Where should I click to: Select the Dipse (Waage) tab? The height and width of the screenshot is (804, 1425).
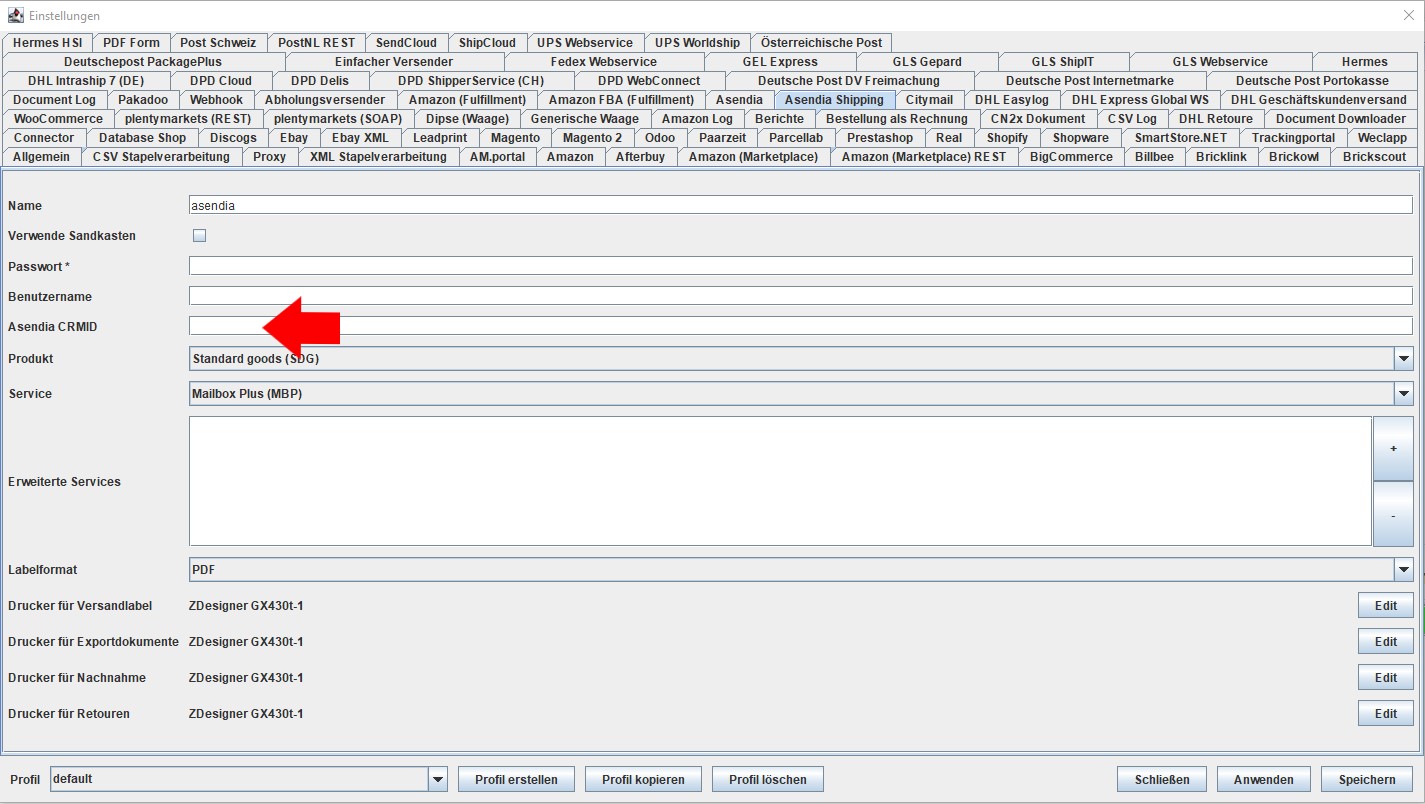pos(467,119)
